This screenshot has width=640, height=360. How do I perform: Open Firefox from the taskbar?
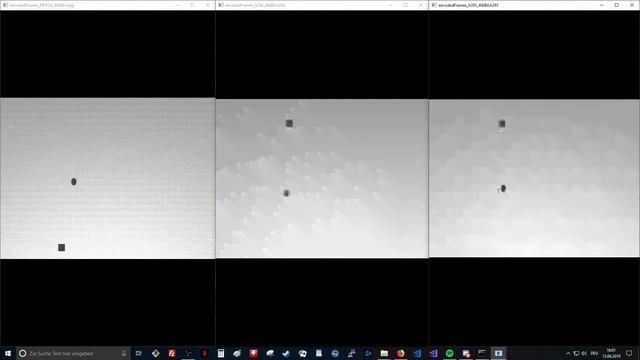pos(400,353)
